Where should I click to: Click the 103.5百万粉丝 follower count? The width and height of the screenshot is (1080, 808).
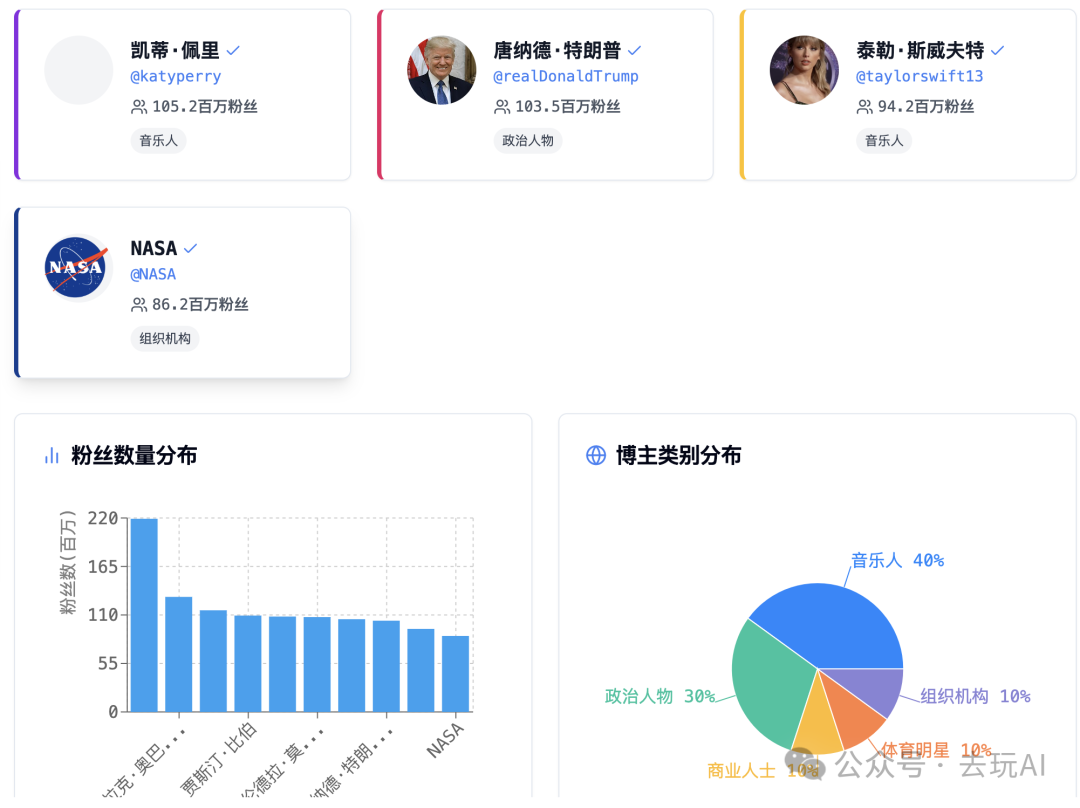568,107
